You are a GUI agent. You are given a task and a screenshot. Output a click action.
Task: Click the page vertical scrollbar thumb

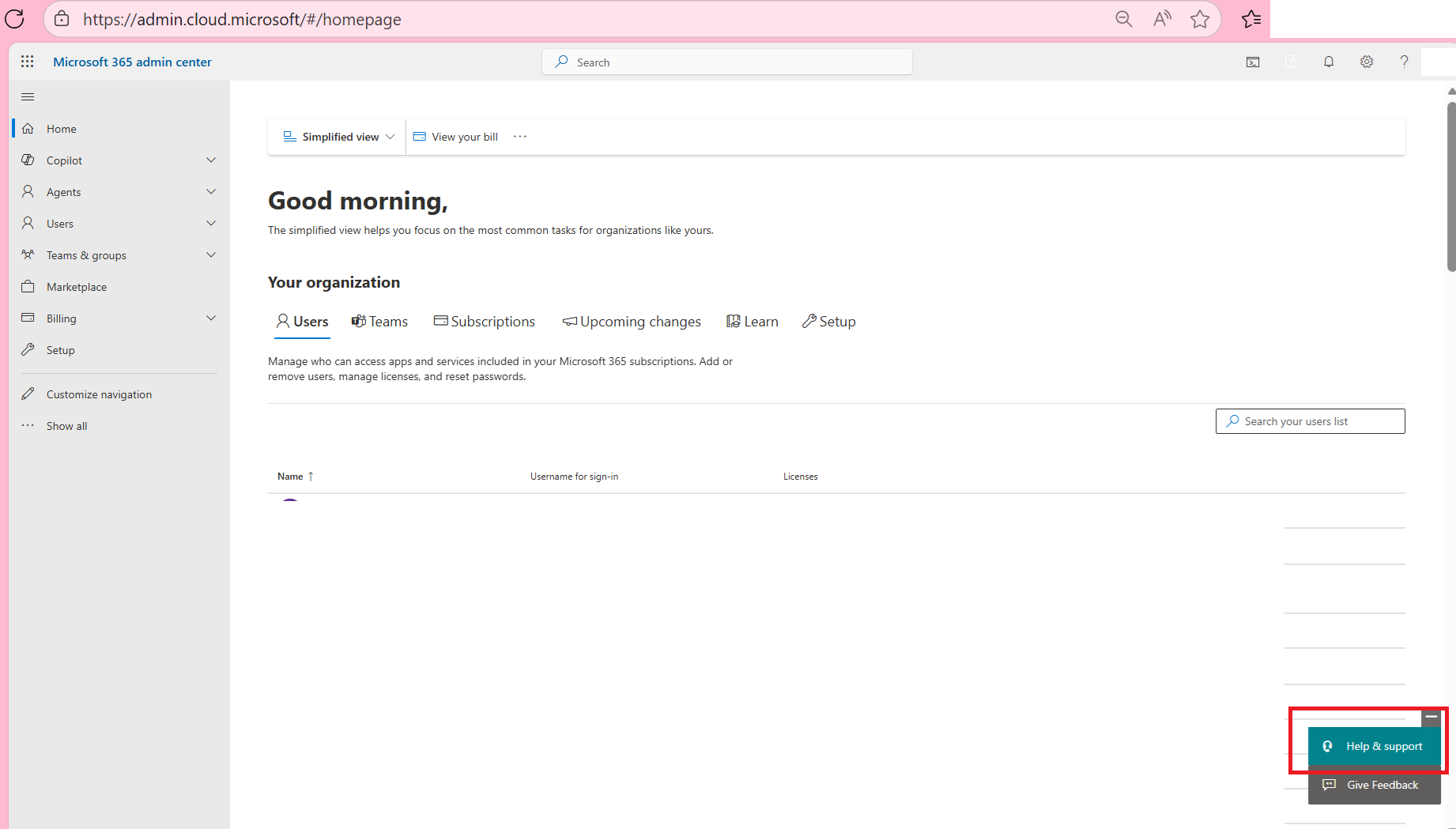click(1451, 187)
